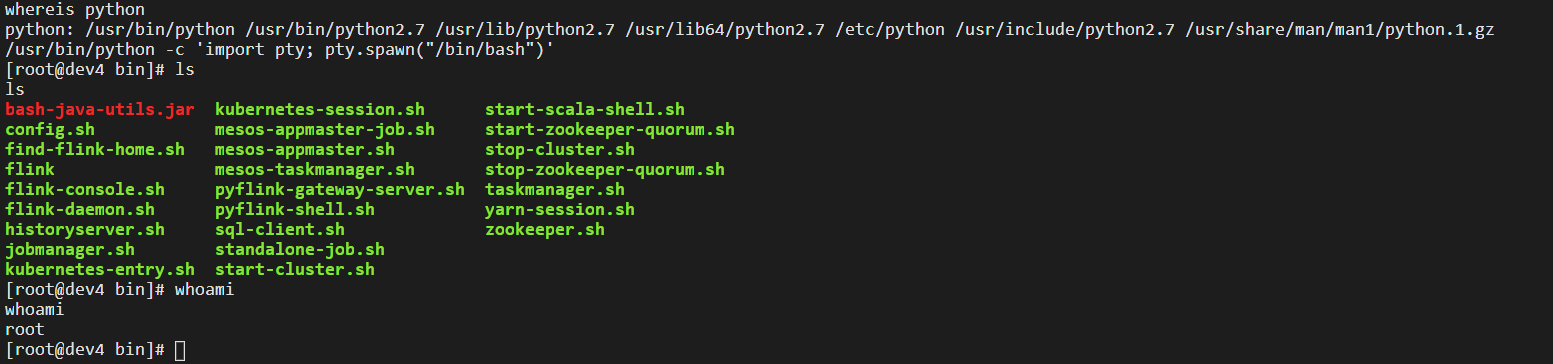The image size is (1553, 364).
Task: Select pyflink-gateway-server.sh entry
Action: (340, 190)
